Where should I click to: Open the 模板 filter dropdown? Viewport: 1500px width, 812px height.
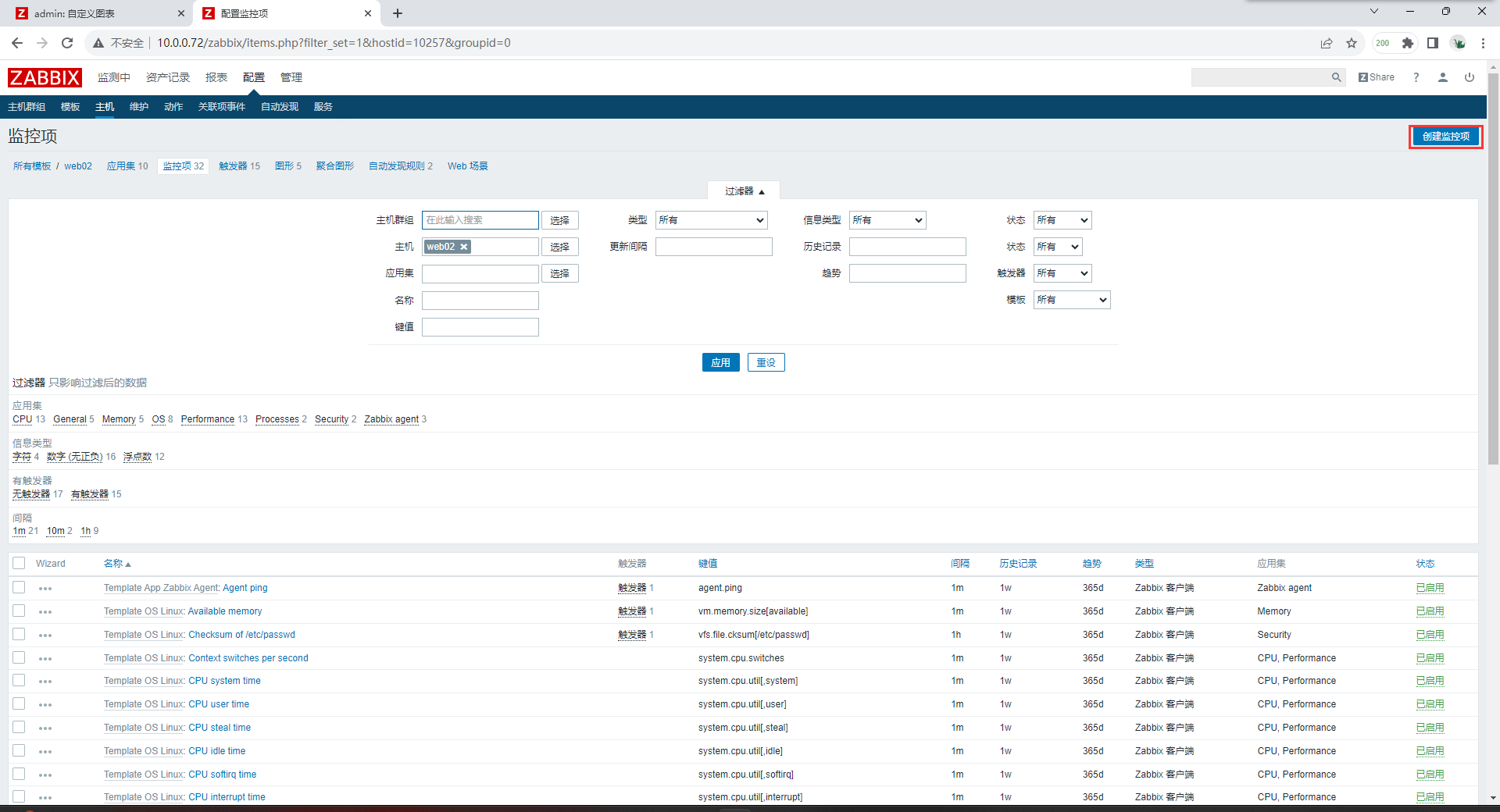(x=1071, y=300)
